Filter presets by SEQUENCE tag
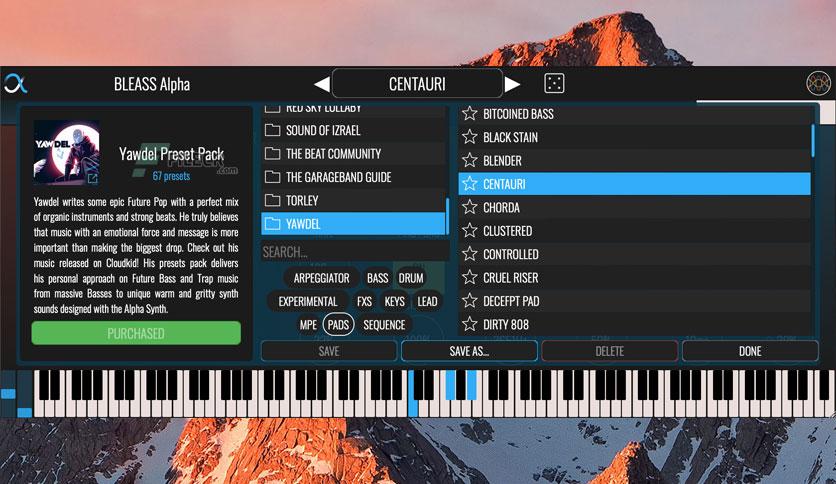Screen dimensions: 836x484 click(384, 325)
